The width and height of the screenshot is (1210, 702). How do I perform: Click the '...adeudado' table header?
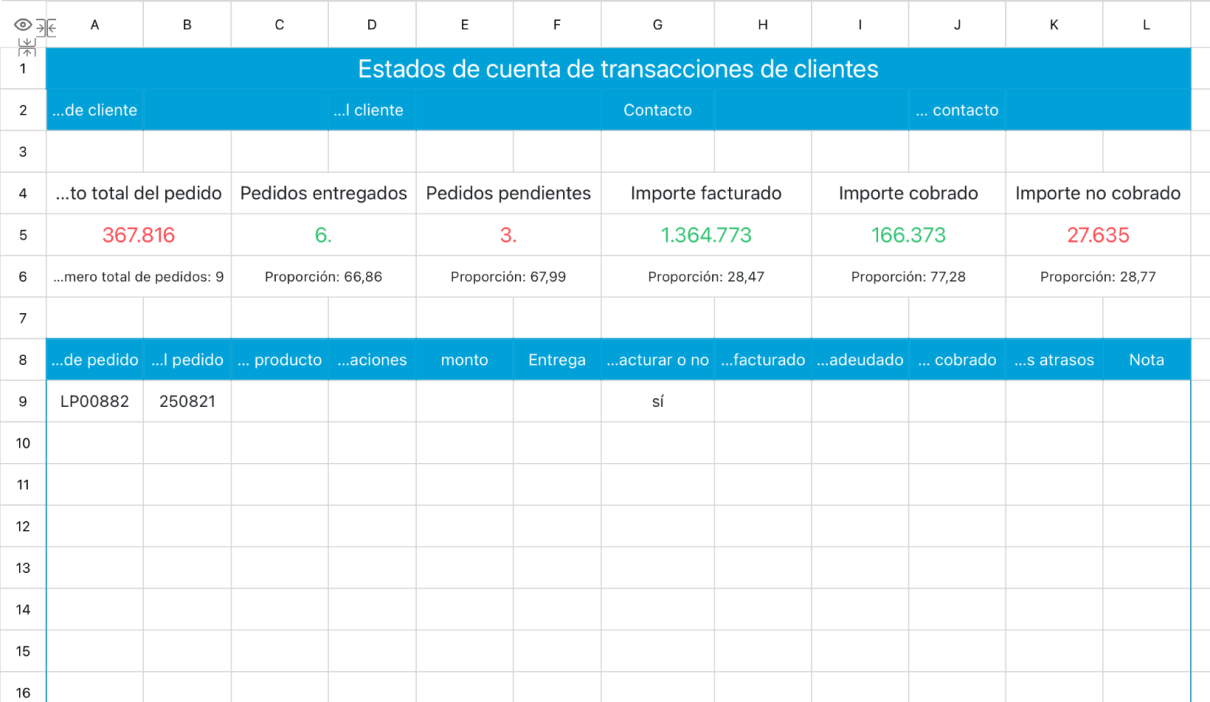pos(860,360)
